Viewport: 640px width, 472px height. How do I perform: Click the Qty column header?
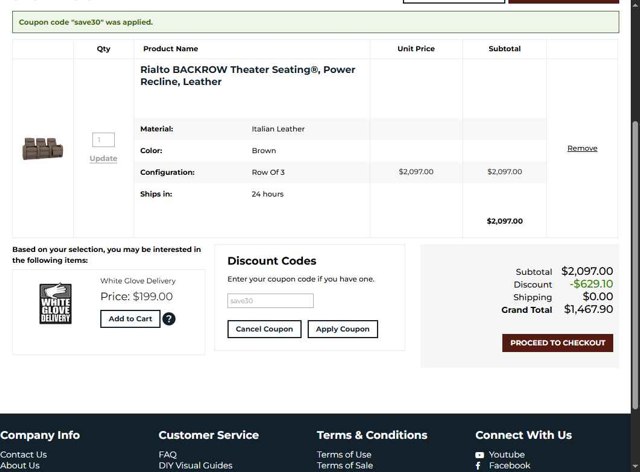coord(103,49)
